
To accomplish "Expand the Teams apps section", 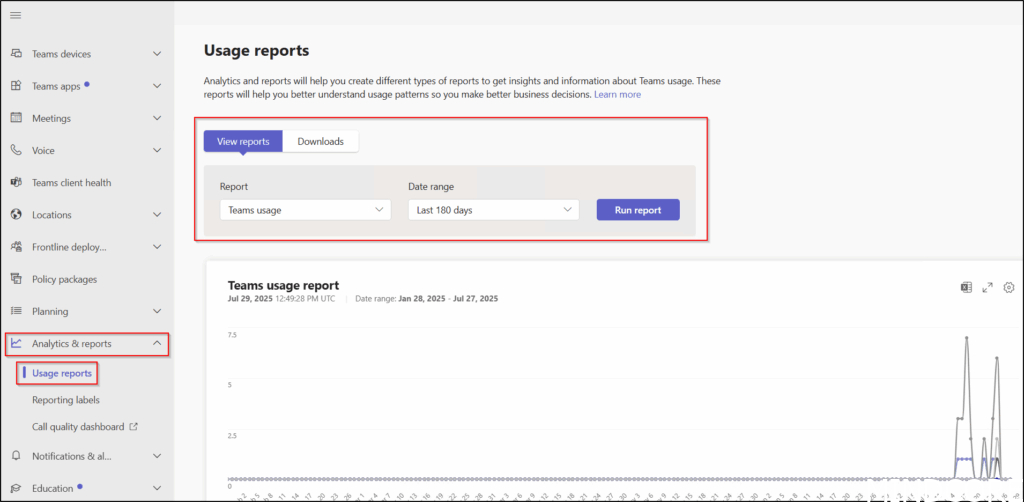I will tap(157, 86).
